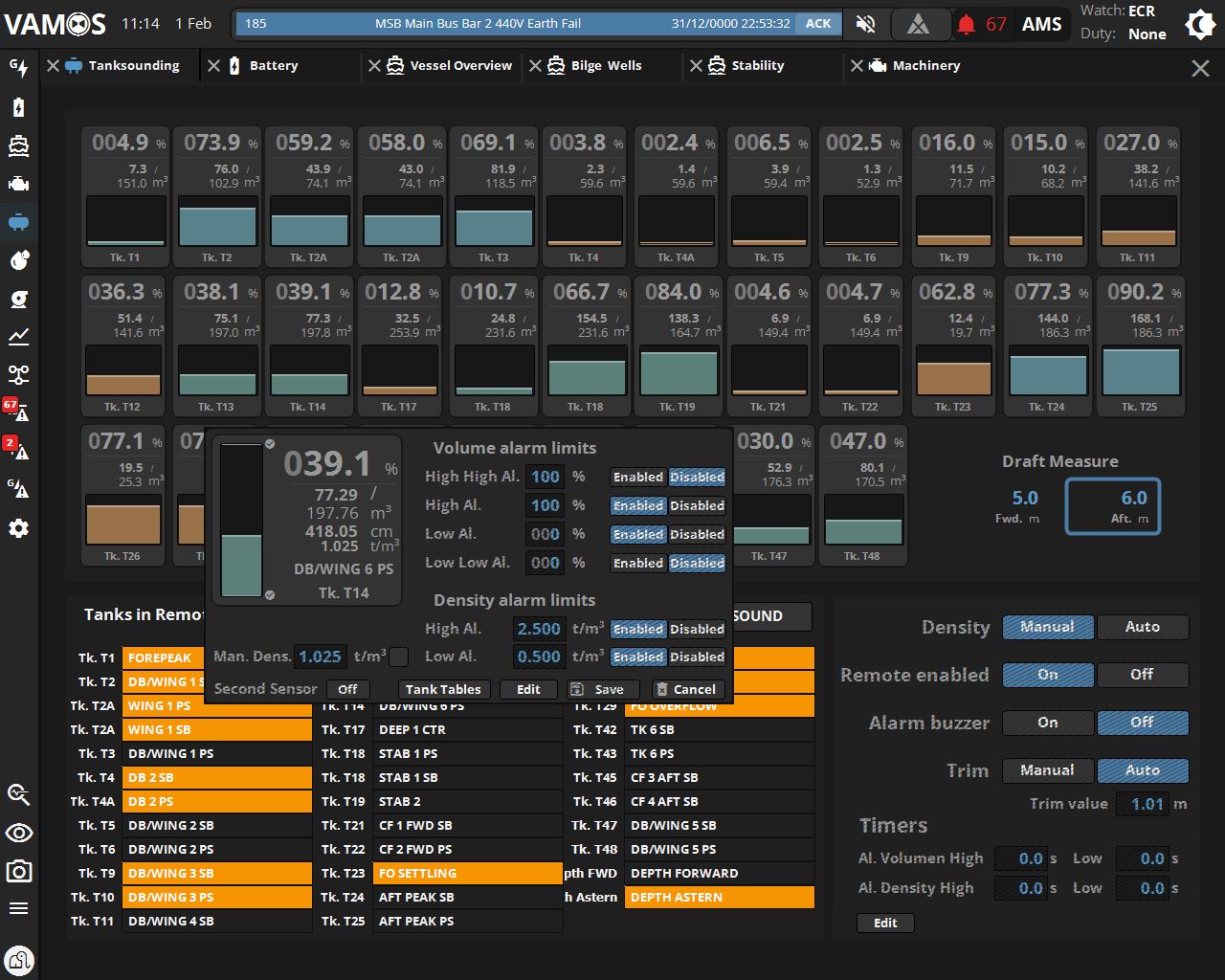This screenshot has height=980, width=1225.
Task: Open settings gear in sidebar
Action: 18,528
